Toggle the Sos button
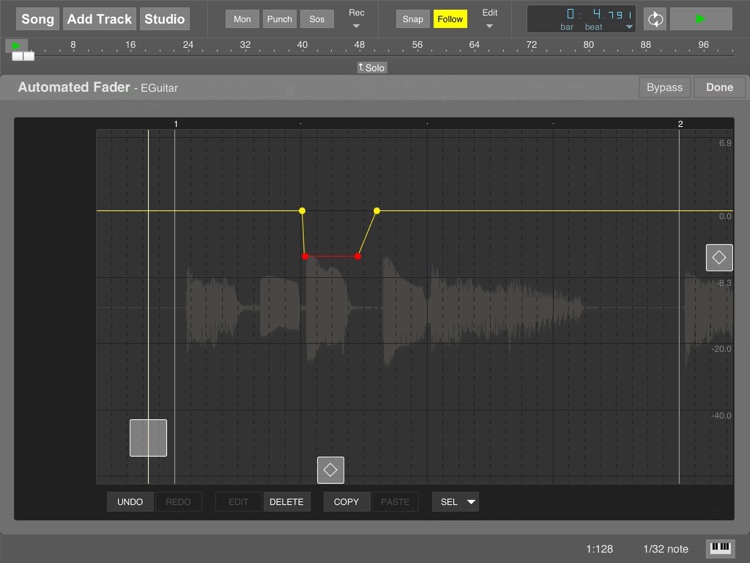This screenshot has height=563, width=750. coord(317,19)
